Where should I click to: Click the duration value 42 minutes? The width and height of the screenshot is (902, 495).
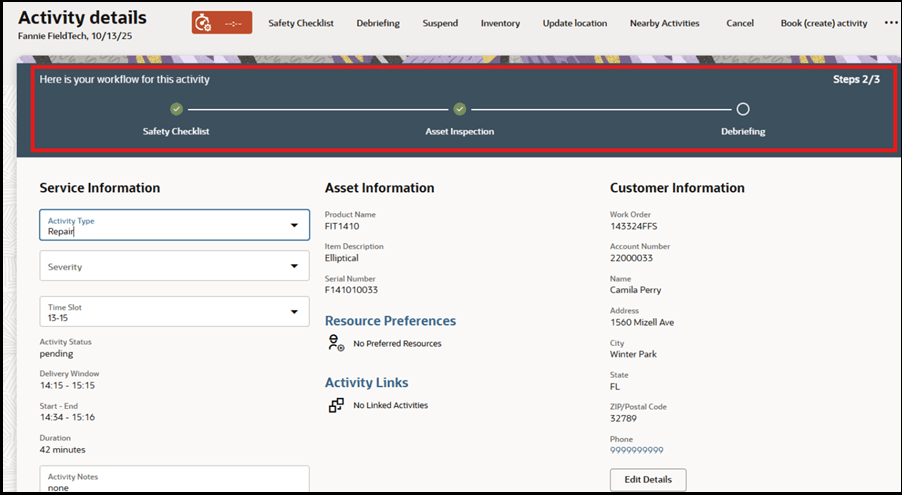click(x=62, y=450)
